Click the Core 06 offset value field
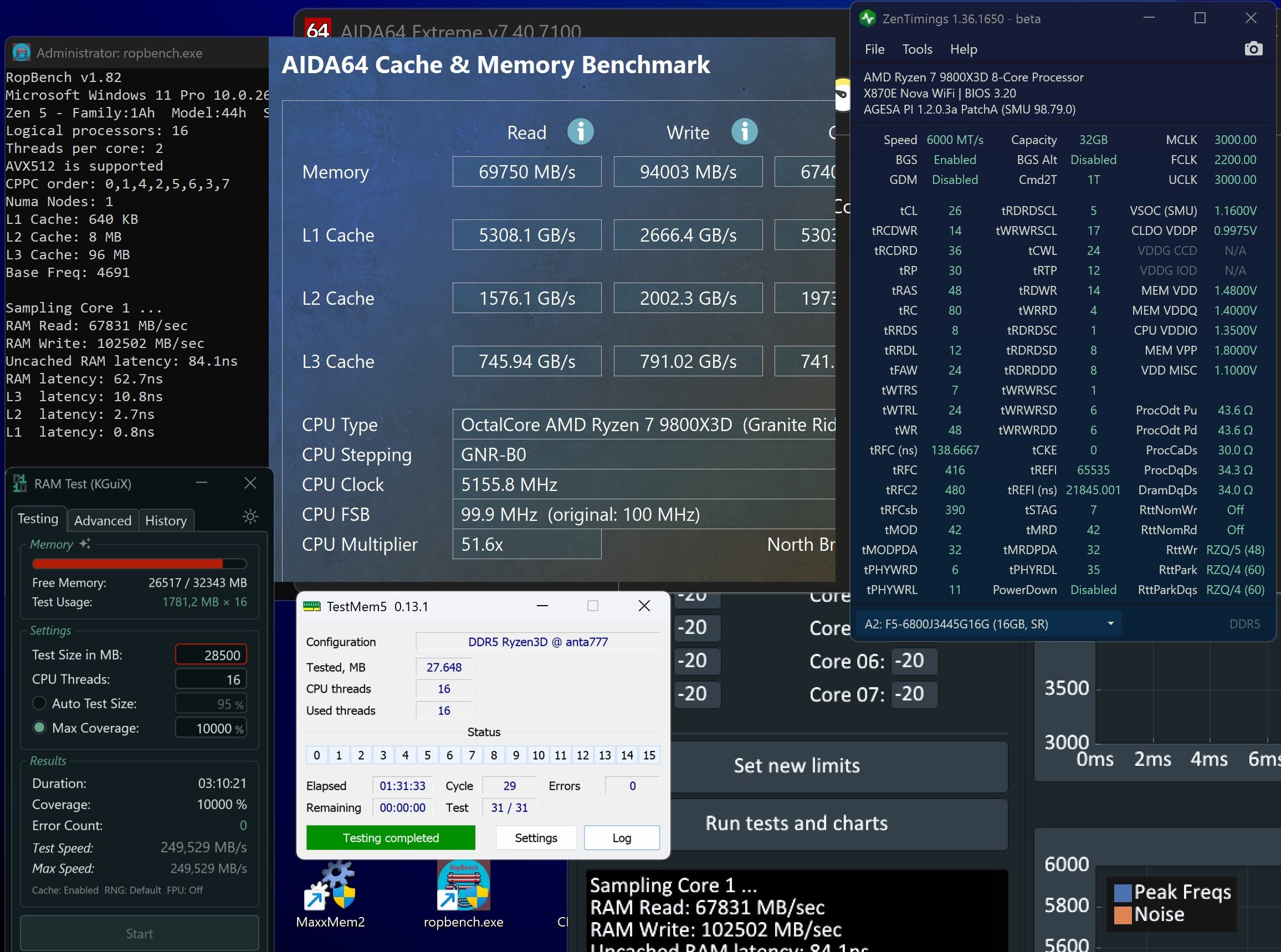This screenshot has height=952, width=1281. (914, 661)
